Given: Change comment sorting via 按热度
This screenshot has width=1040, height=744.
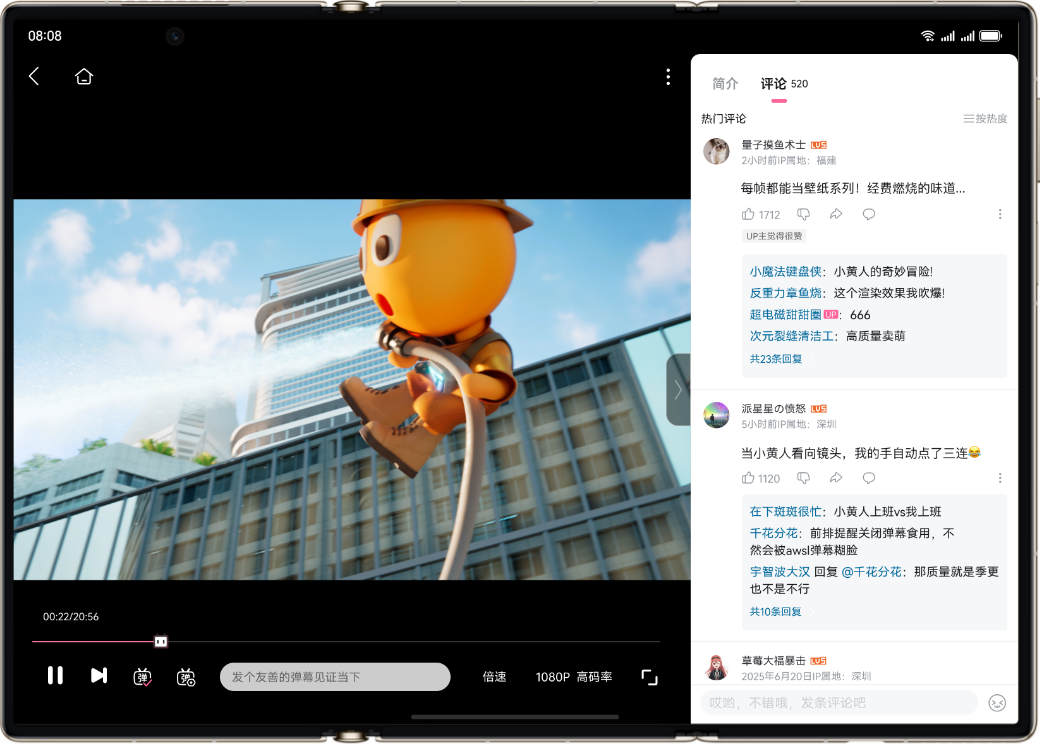Looking at the screenshot, I should (984, 118).
